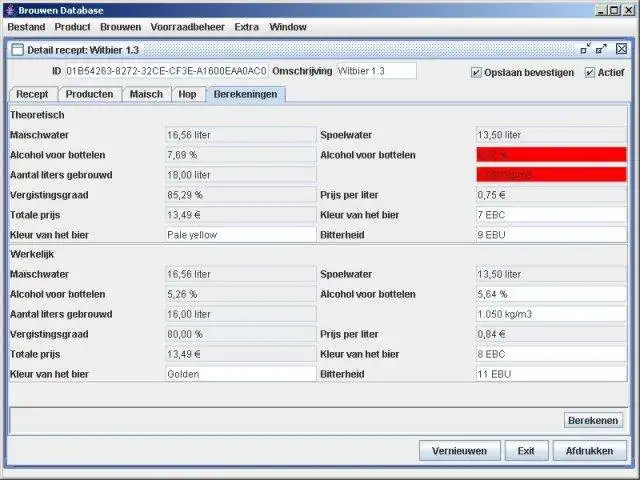
Task: Uncheck the Actief checkbox
Action: (589, 73)
